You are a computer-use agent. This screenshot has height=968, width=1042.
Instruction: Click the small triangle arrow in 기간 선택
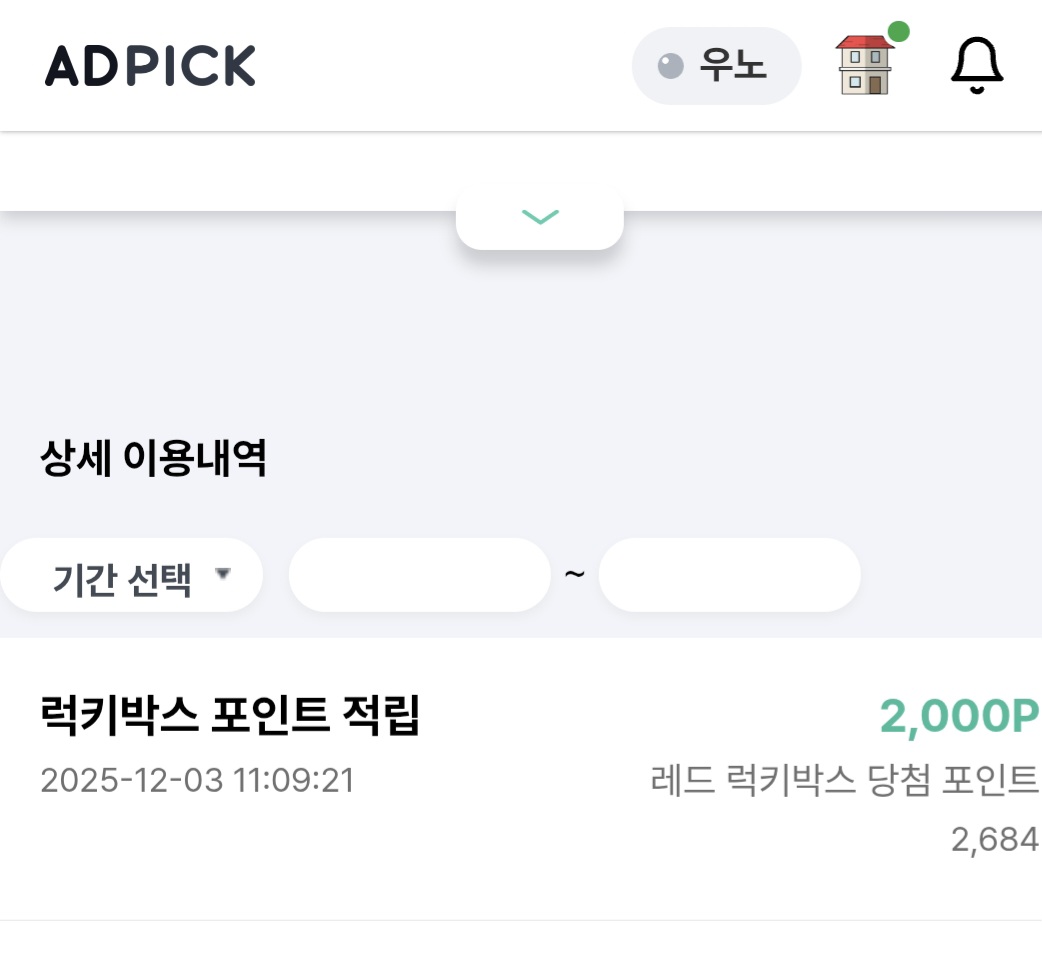223,574
